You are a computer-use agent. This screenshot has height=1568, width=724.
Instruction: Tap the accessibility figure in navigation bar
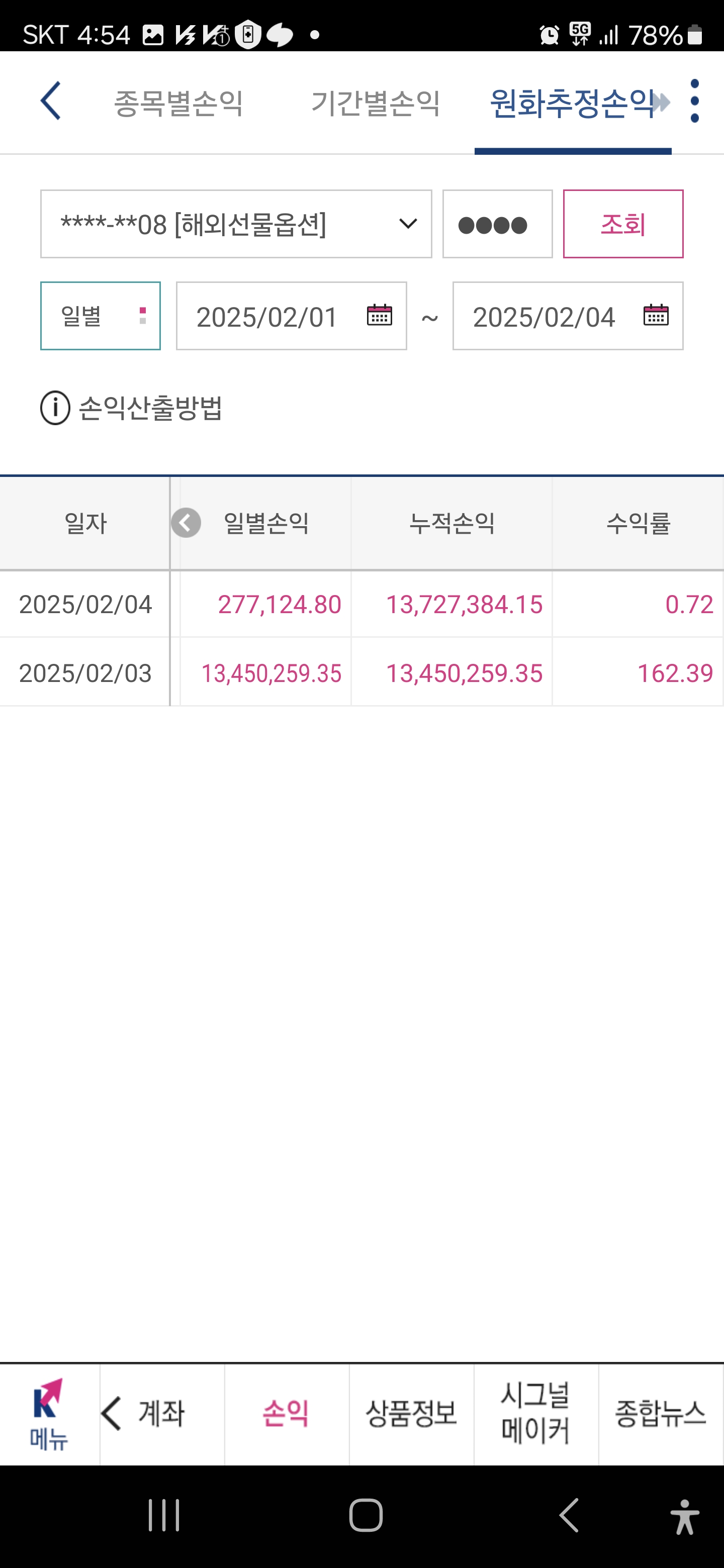pos(685,1516)
